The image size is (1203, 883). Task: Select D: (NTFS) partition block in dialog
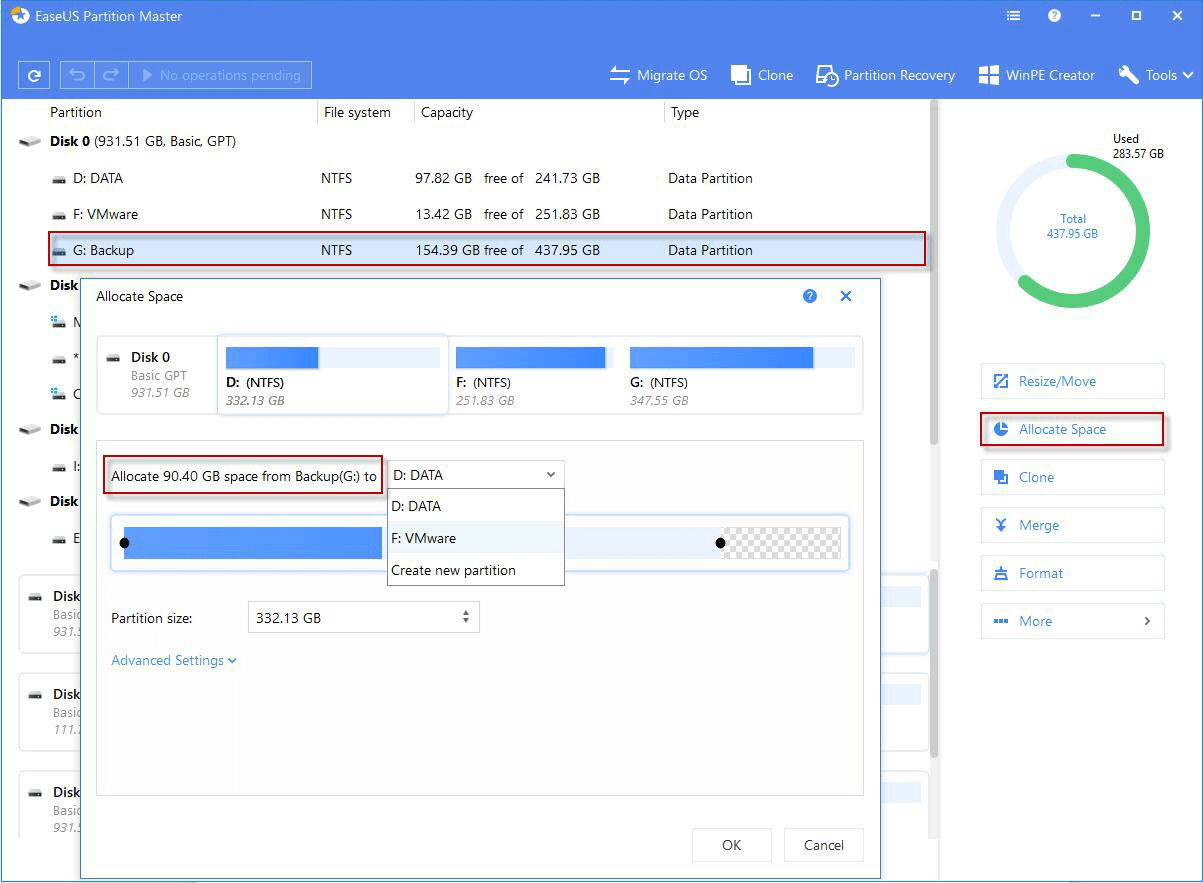click(332, 375)
